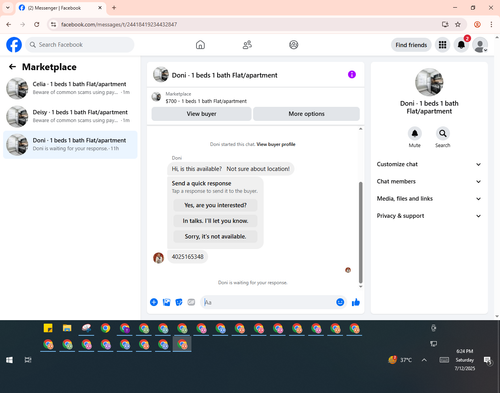Click Find friends button
Image resolution: width=500 pixels, height=393 pixels.
(x=411, y=45)
